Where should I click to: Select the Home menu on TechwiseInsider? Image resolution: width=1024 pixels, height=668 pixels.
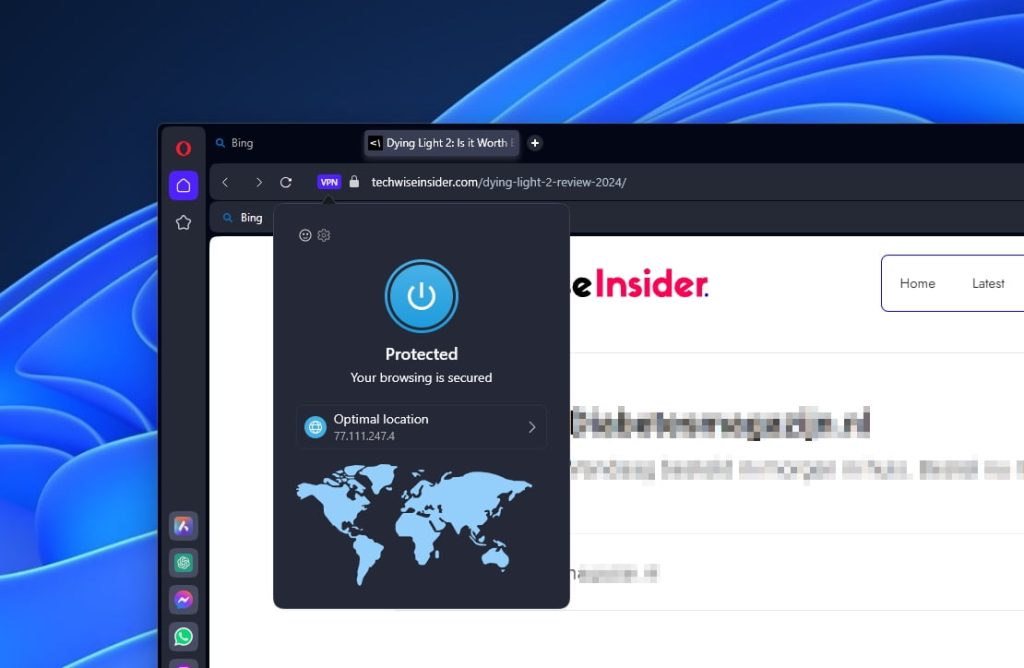(x=917, y=283)
